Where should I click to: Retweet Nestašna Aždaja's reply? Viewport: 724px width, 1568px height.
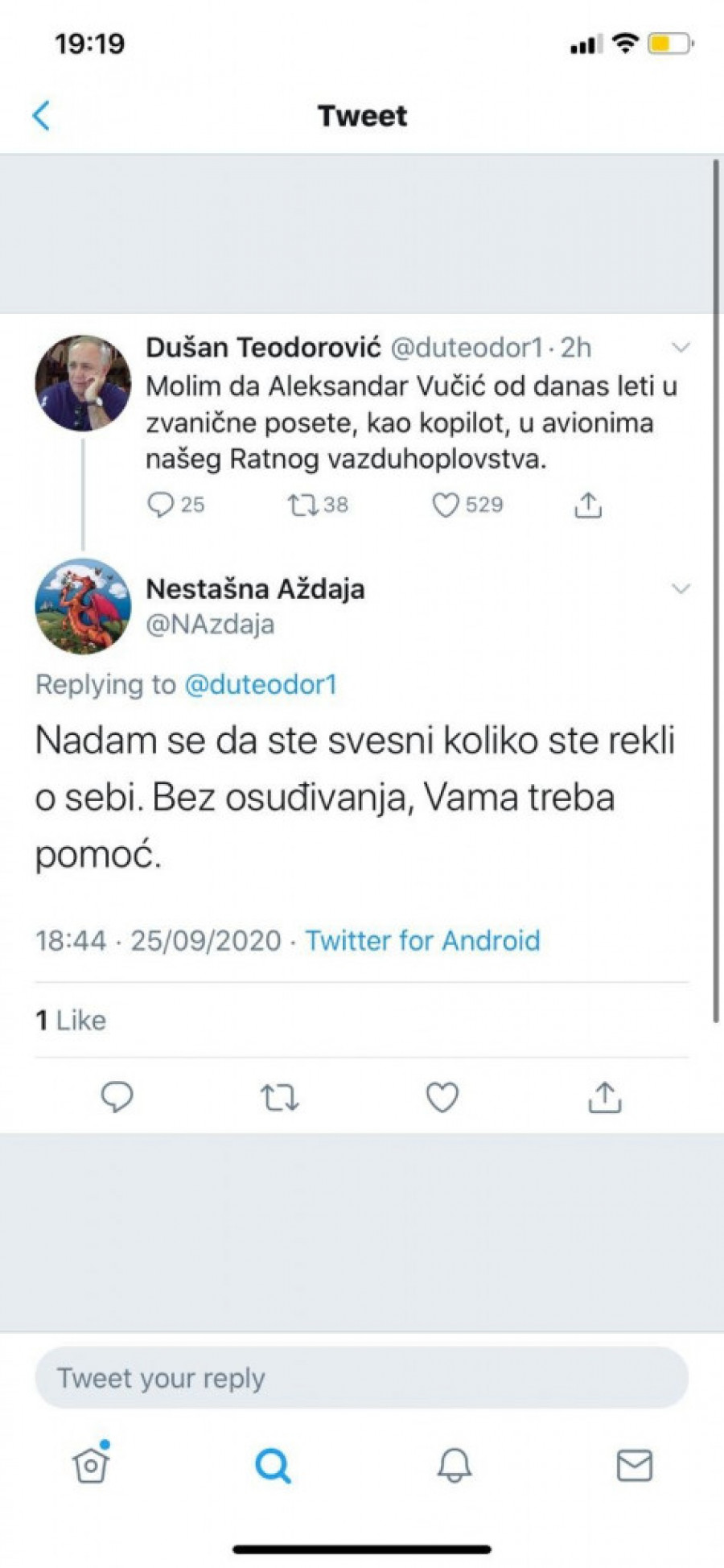tap(280, 1097)
